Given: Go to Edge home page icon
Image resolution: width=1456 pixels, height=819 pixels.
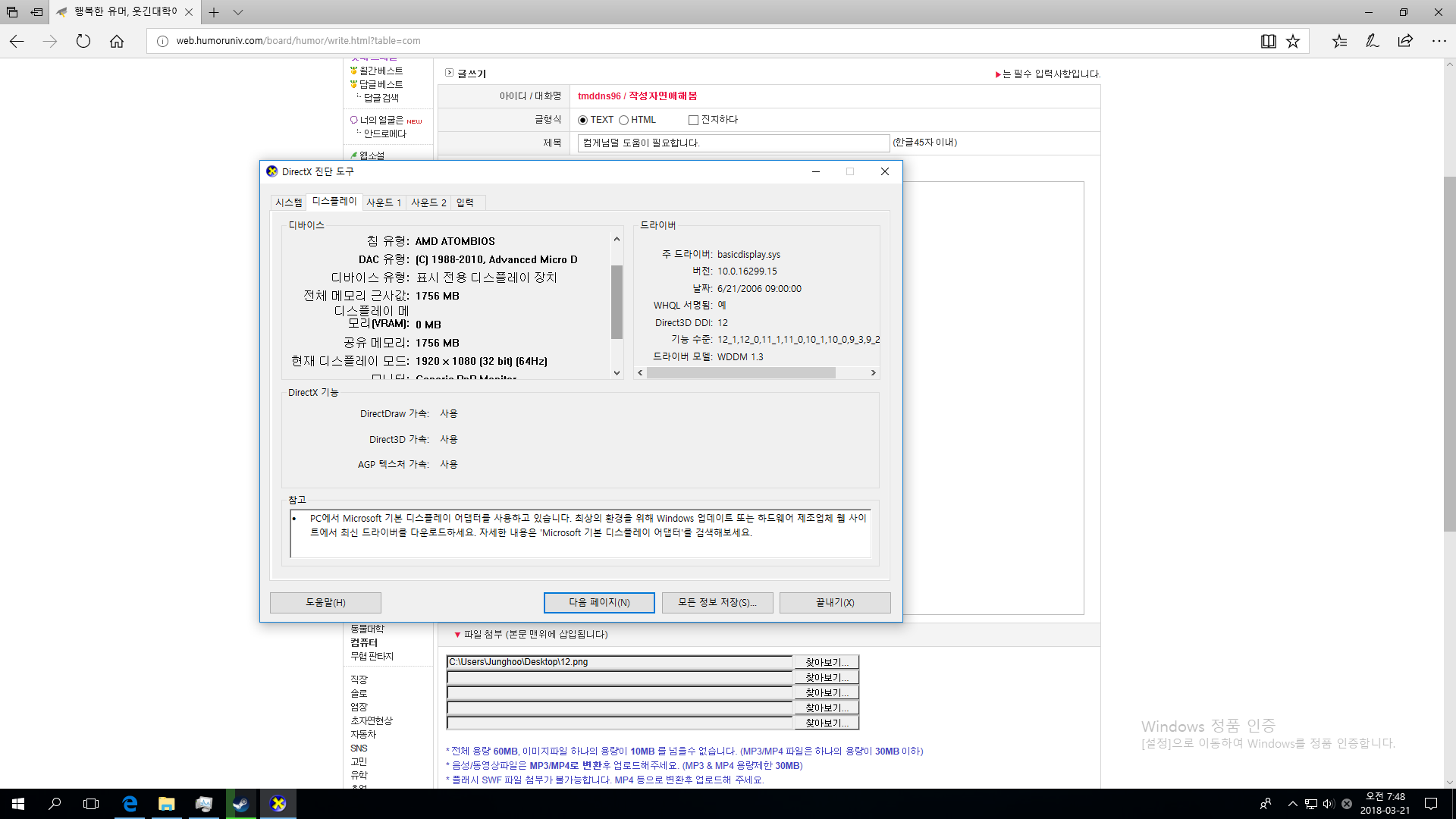Looking at the screenshot, I should pyautogui.click(x=117, y=41).
